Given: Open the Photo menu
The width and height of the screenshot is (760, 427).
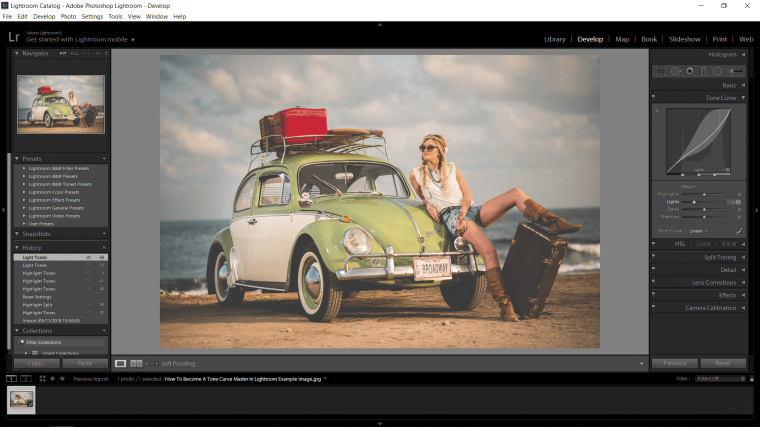Looking at the screenshot, I should [68, 16].
